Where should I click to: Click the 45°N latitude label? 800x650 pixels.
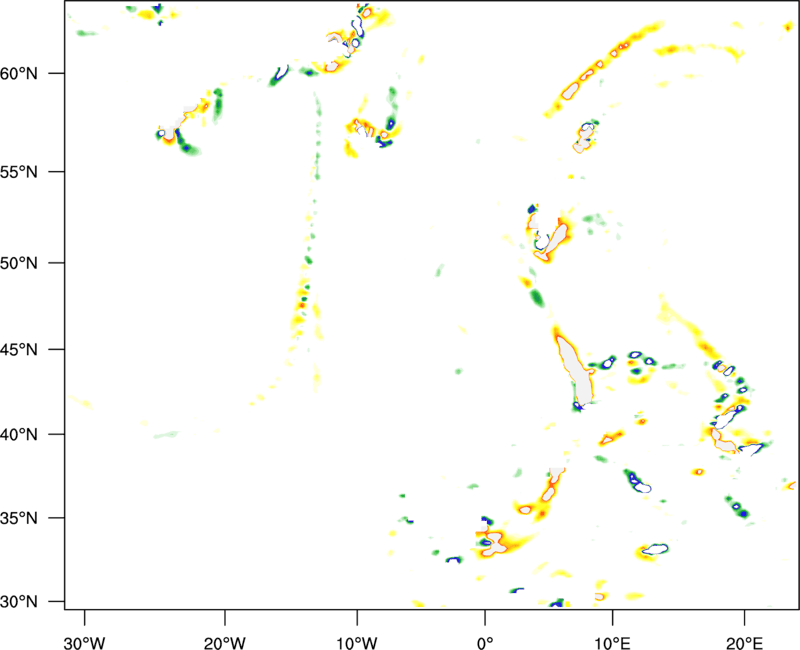click(x=19, y=350)
